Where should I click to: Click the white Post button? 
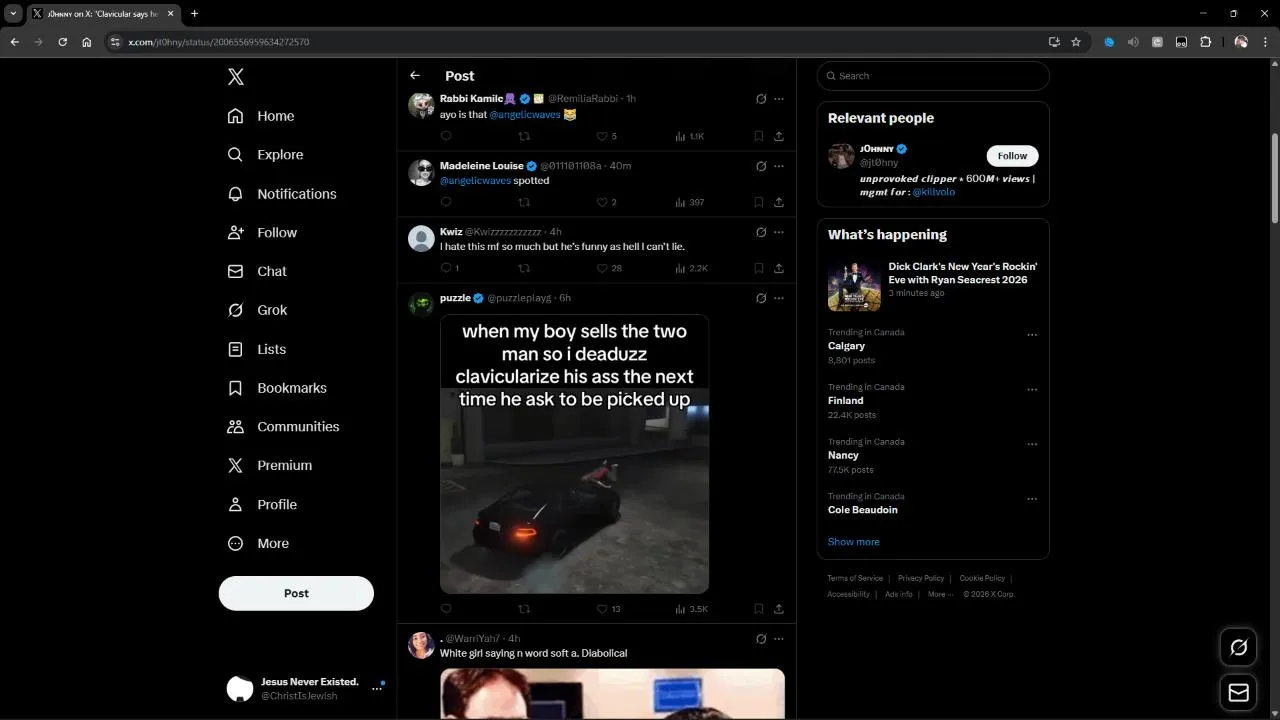click(x=296, y=593)
